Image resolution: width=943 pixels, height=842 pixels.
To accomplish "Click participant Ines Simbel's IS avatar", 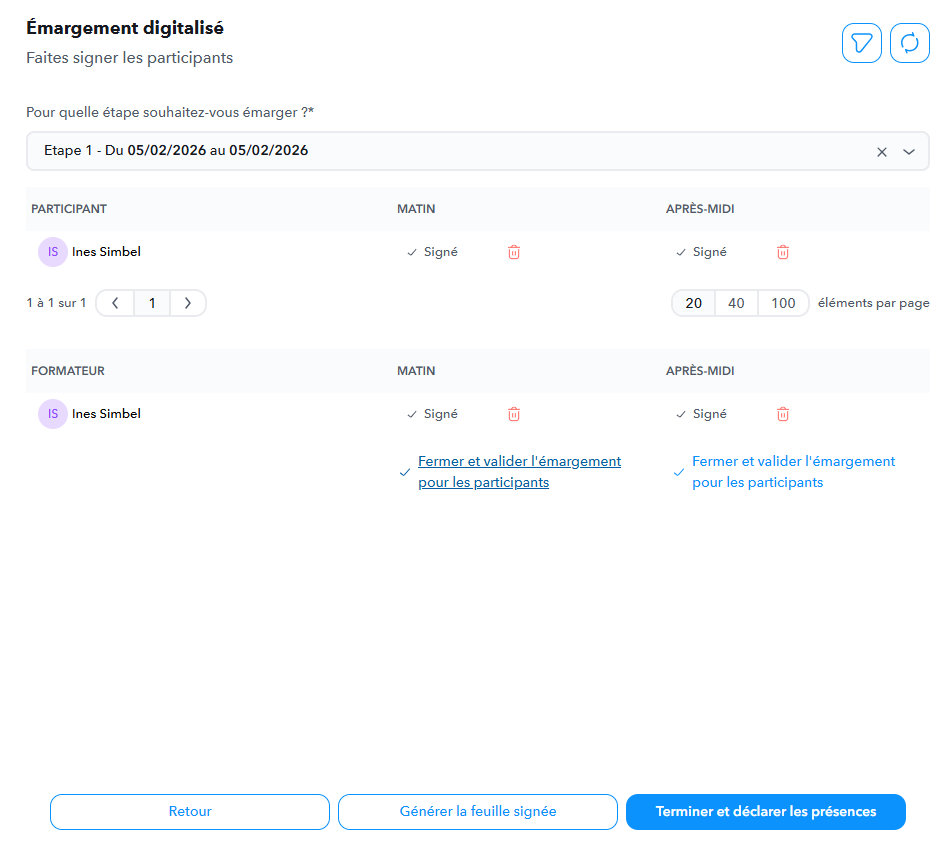I will [53, 252].
